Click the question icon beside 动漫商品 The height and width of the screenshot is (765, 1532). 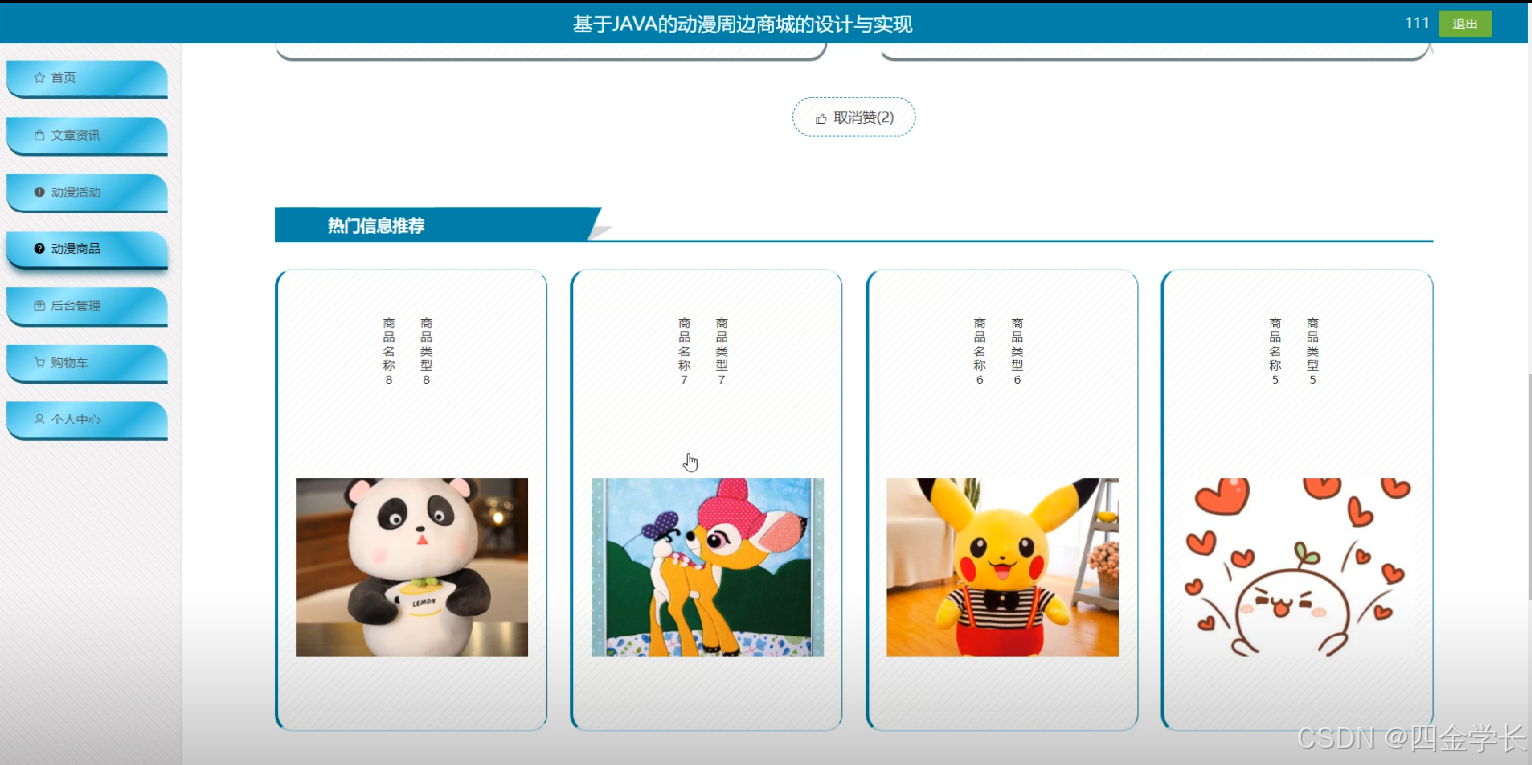point(39,248)
